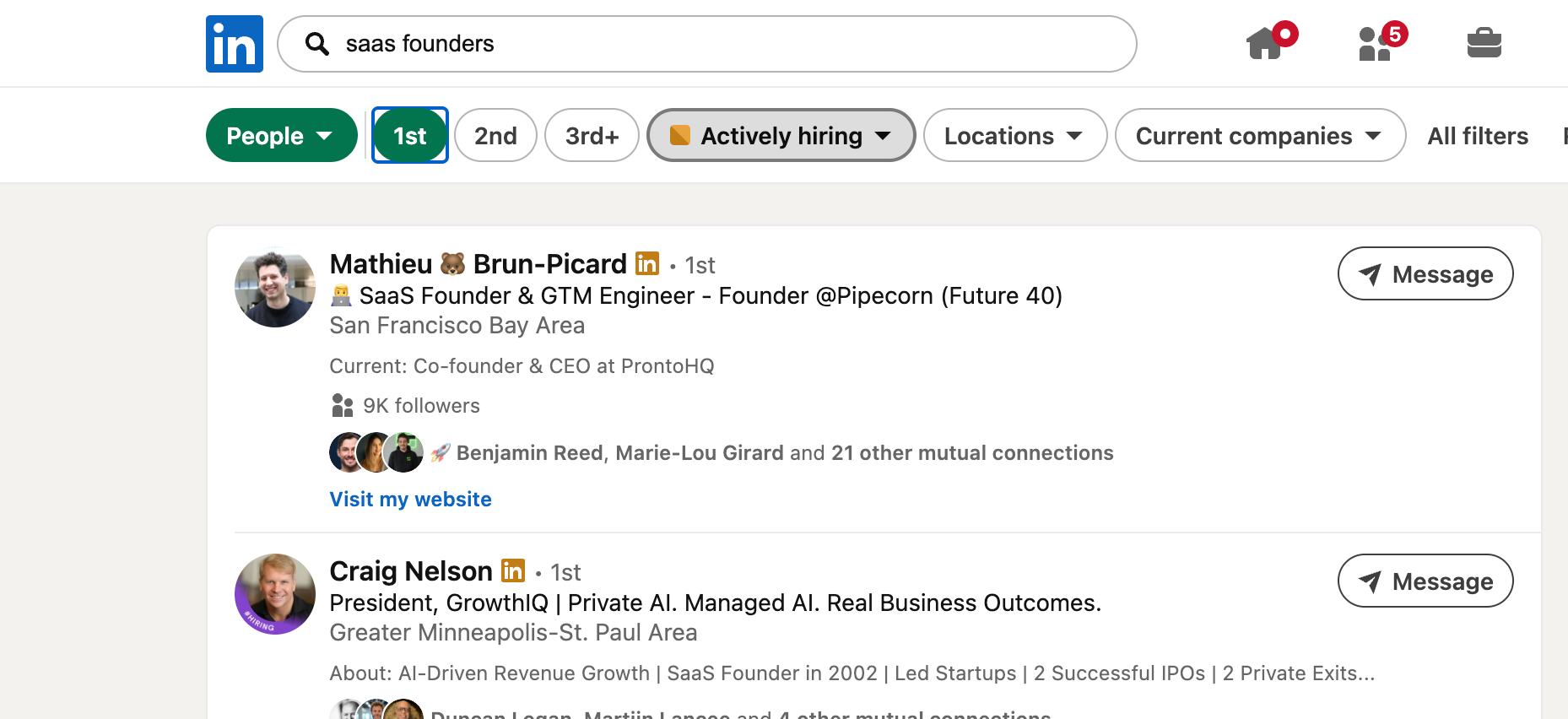Expand the Locations dropdown
Screen dimensions: 1568x719
click(x=1015, y=135)
